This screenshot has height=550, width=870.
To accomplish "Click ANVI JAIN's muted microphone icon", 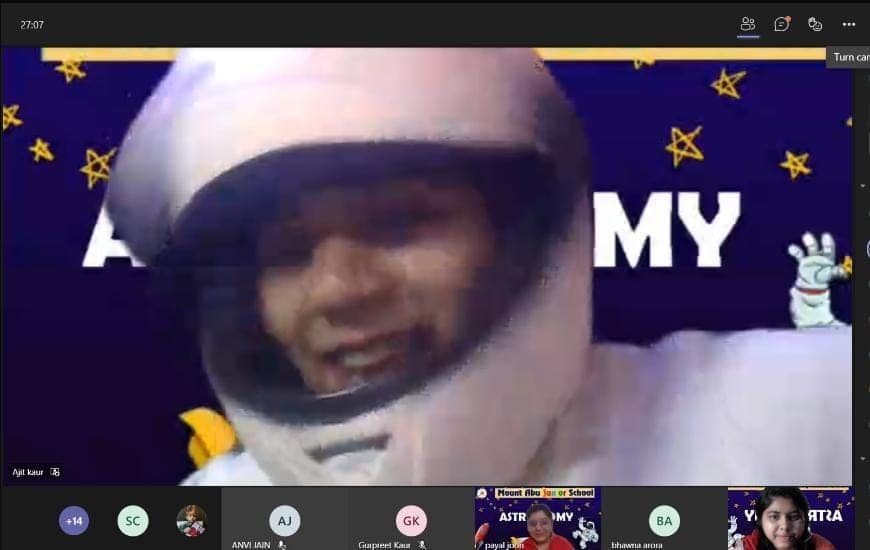I will [x=282, y=545].
